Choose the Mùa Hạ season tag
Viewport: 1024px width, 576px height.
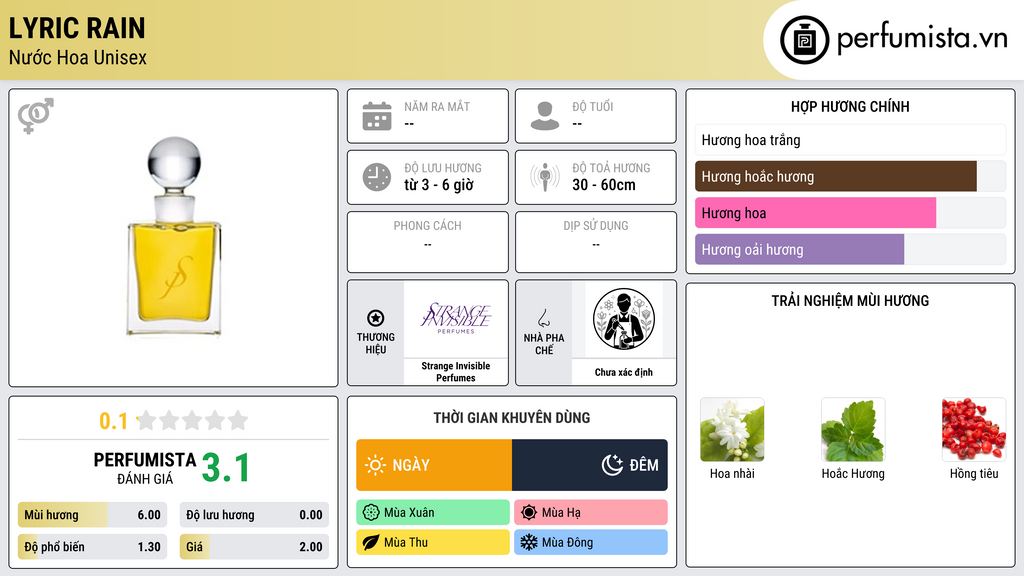tap(591, 513)
